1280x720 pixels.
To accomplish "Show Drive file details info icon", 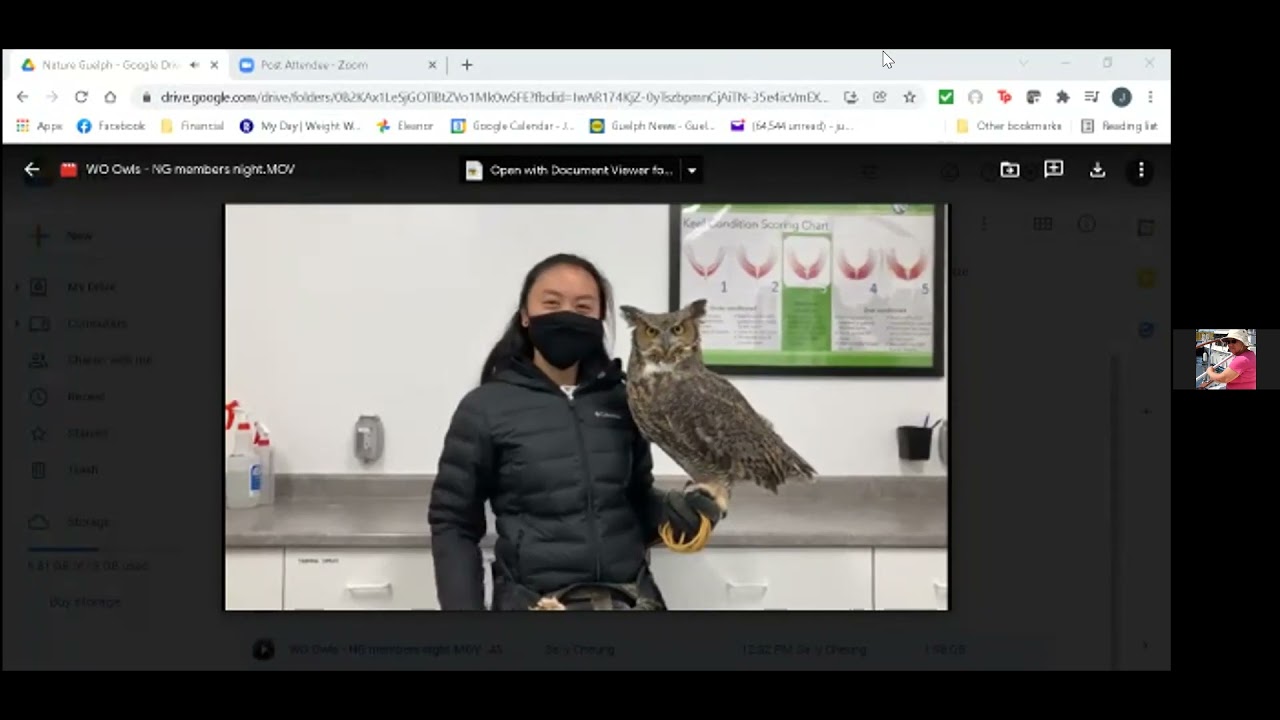I will pos(1087,224).
